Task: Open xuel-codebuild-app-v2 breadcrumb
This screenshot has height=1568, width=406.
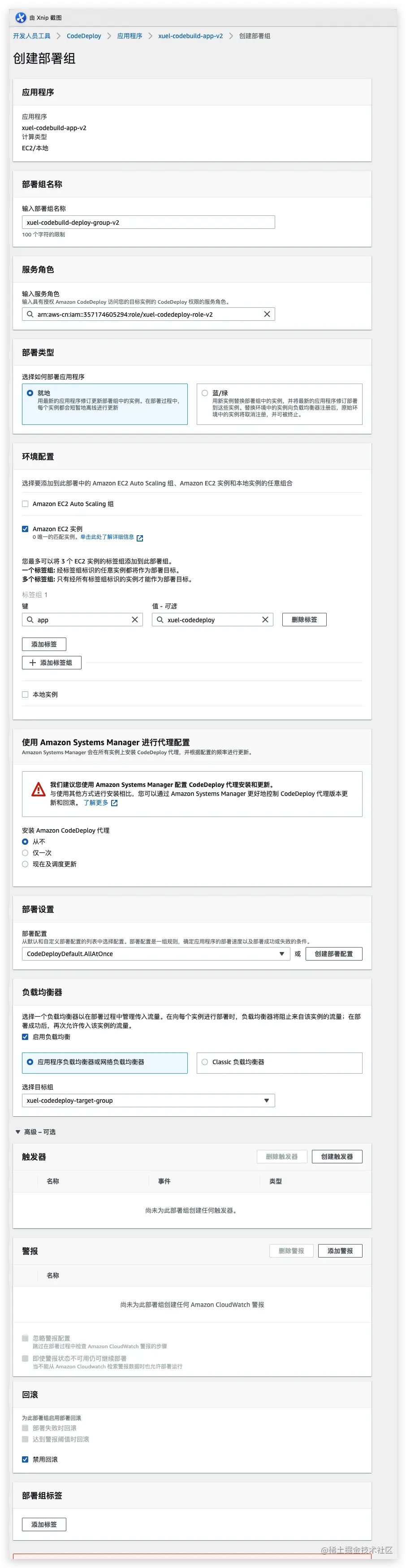Action: pyautogui.click(x=190, y=36)
